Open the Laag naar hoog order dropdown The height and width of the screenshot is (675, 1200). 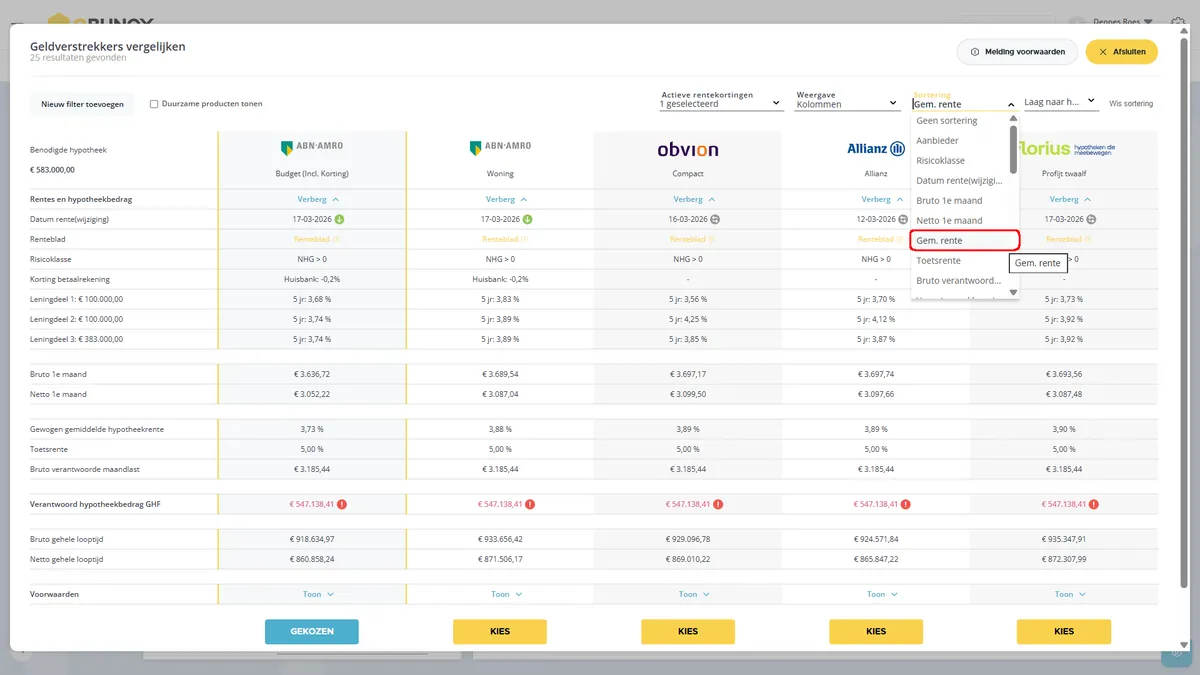click(x=1061, y=101)
